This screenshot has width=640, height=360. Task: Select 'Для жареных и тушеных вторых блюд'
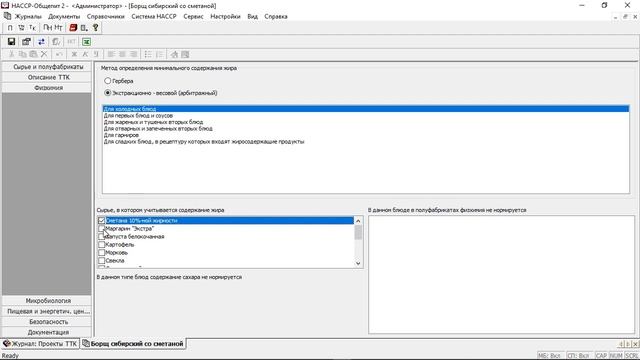[x=366, y=122]
